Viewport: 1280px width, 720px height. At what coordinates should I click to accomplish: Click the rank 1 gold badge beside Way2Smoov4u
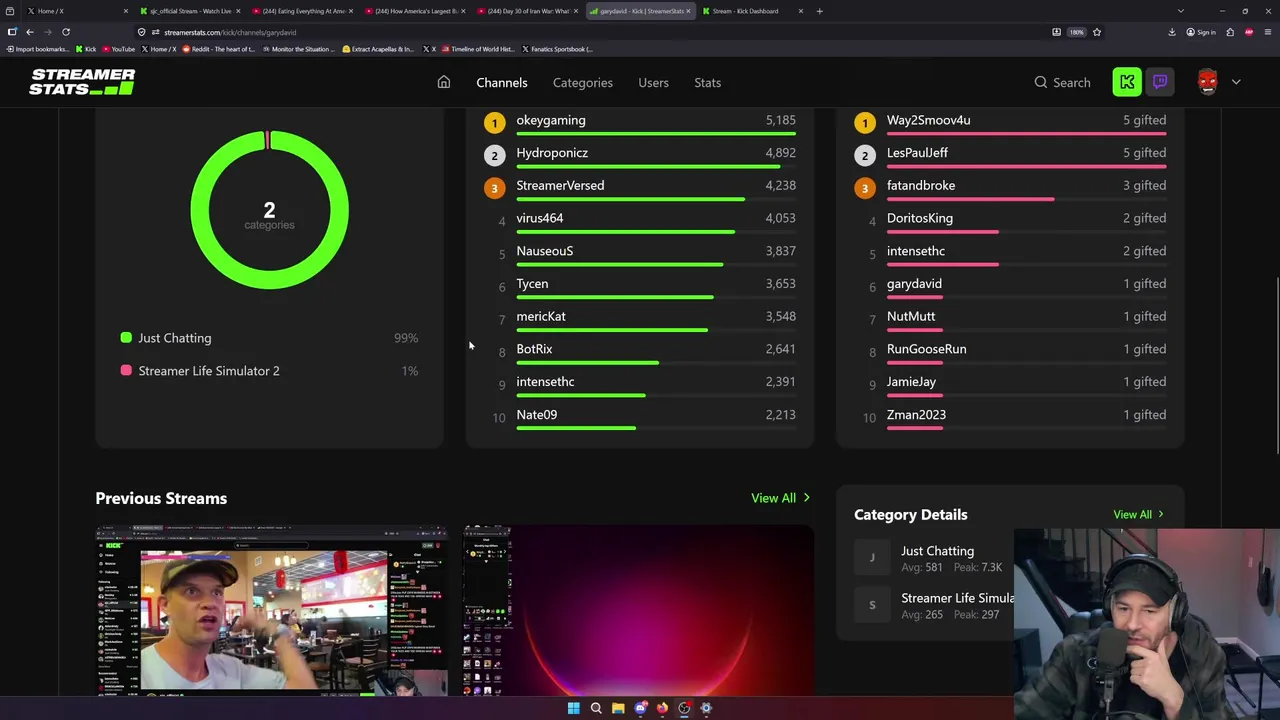click(x=865, y=123)
